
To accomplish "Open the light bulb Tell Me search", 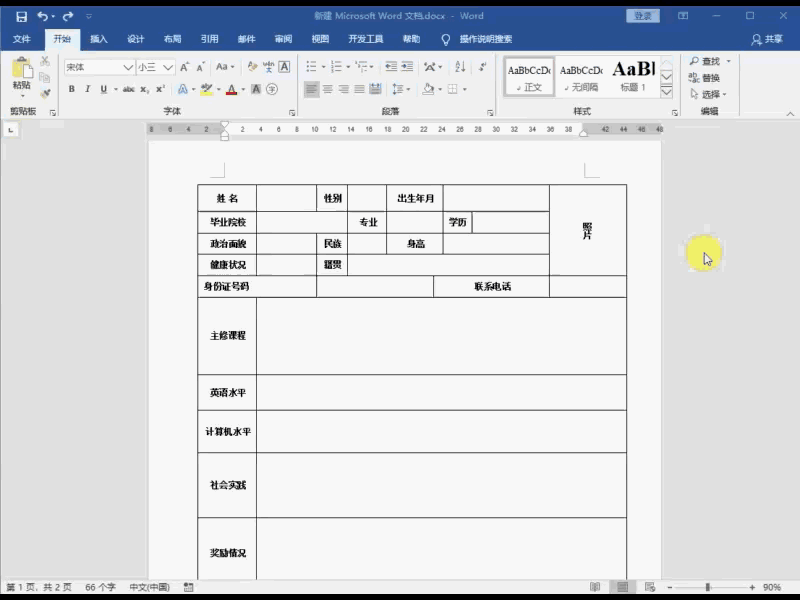I will point(445,39).
